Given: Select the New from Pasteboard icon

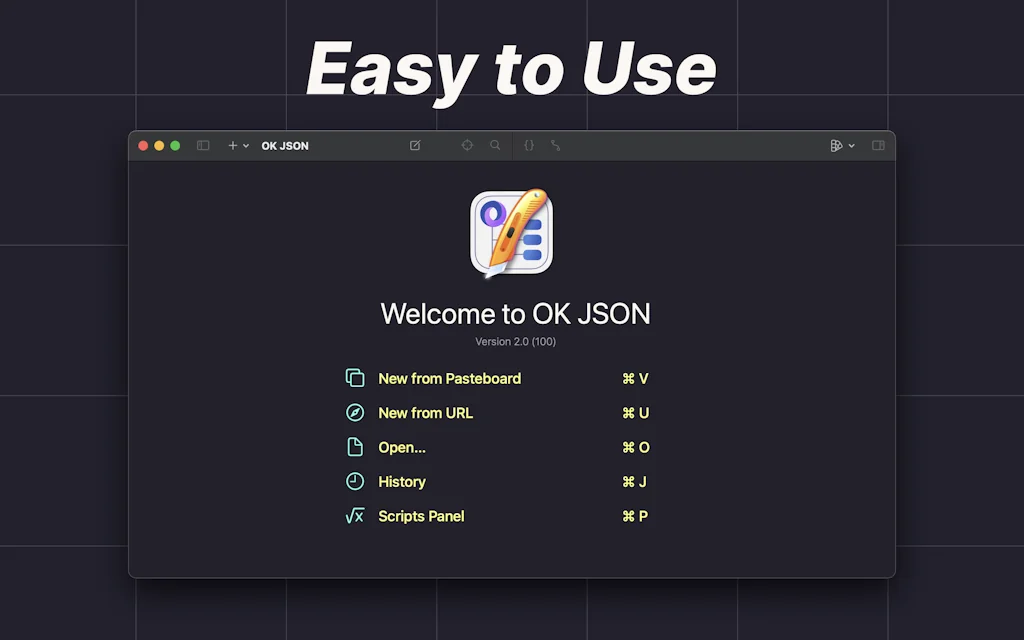Looking at the screenshot, I should pos(355,378).
